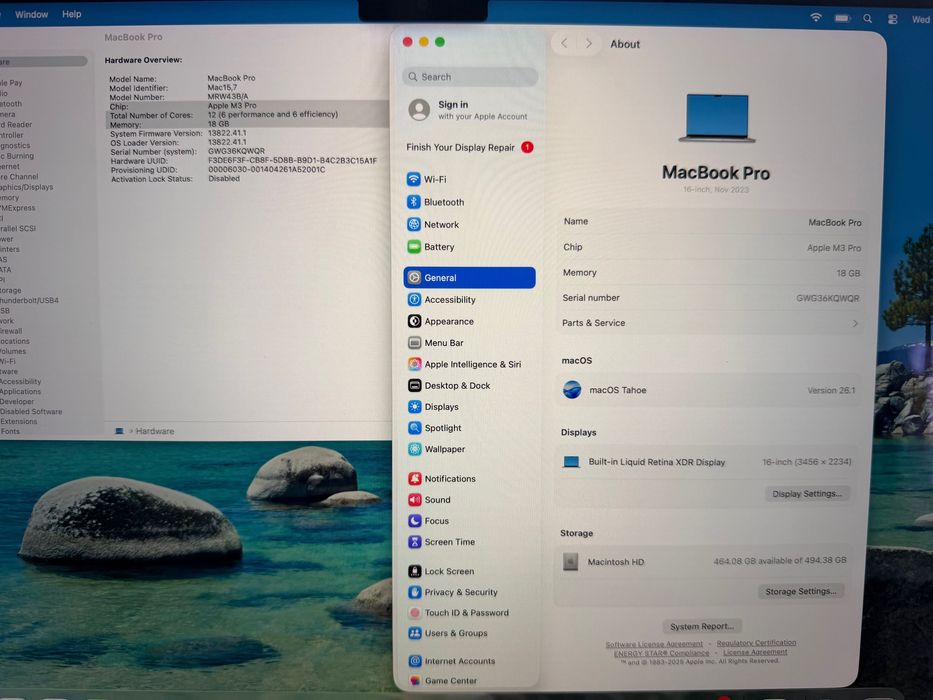Open Regulatory Certification link

click(x=756, y=643)
